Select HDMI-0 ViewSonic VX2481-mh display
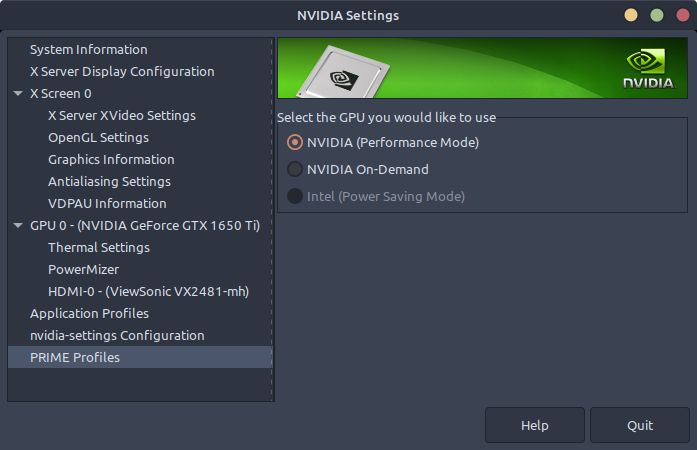Viewport: 697px width, 450px height. [x=148, y=292]
